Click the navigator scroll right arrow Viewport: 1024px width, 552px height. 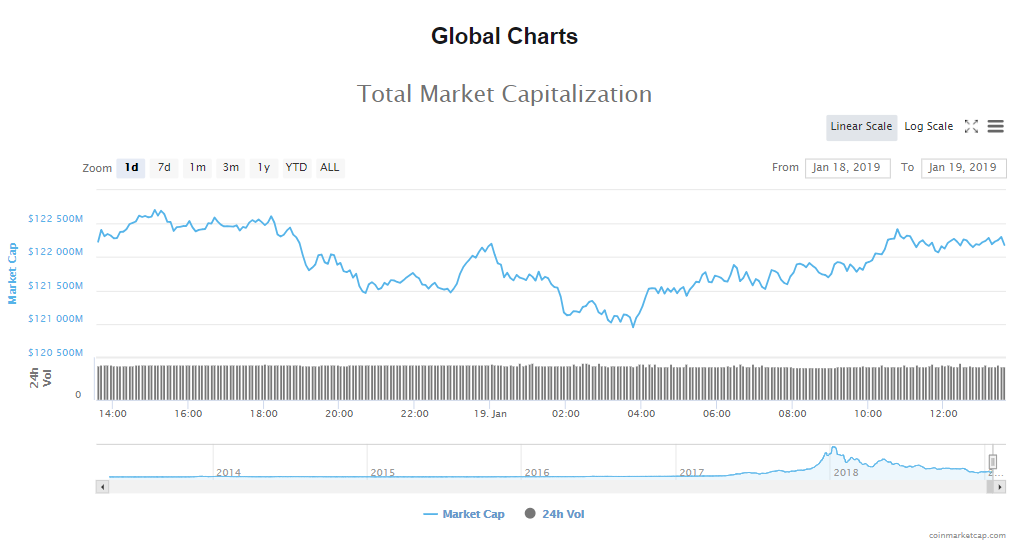click(1000, 487)
